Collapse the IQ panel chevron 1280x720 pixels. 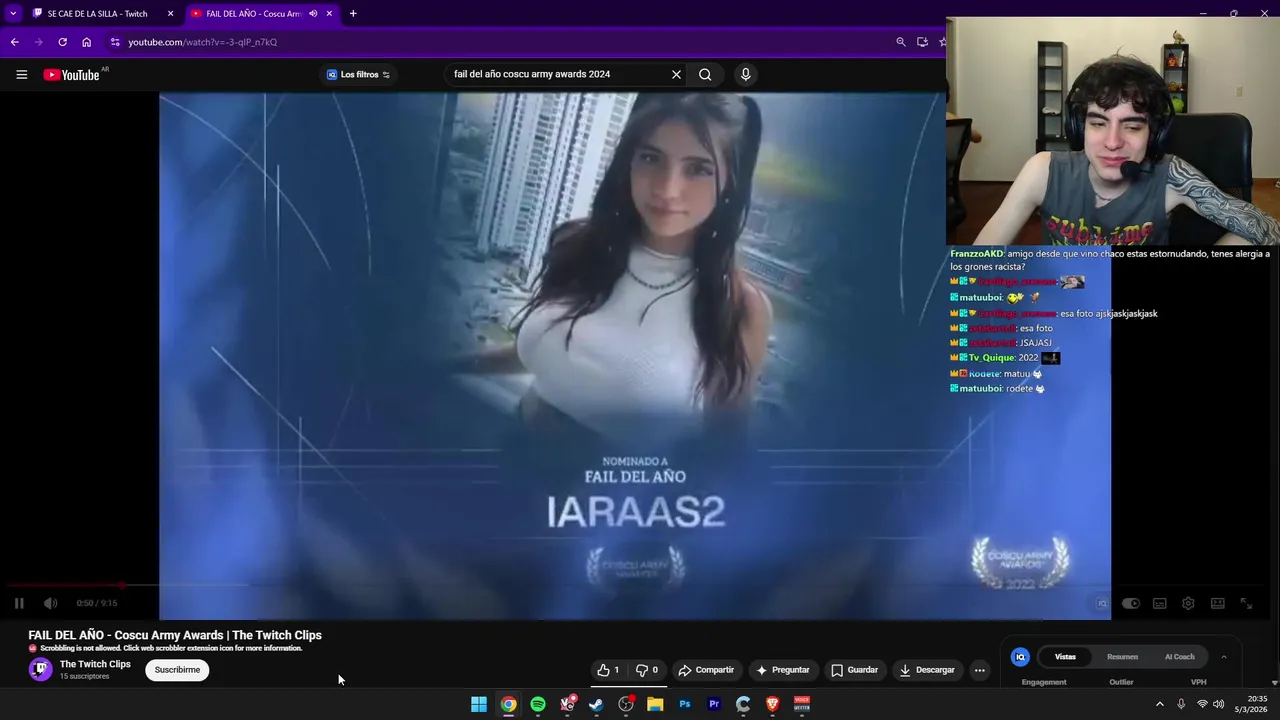(1223, 657)
